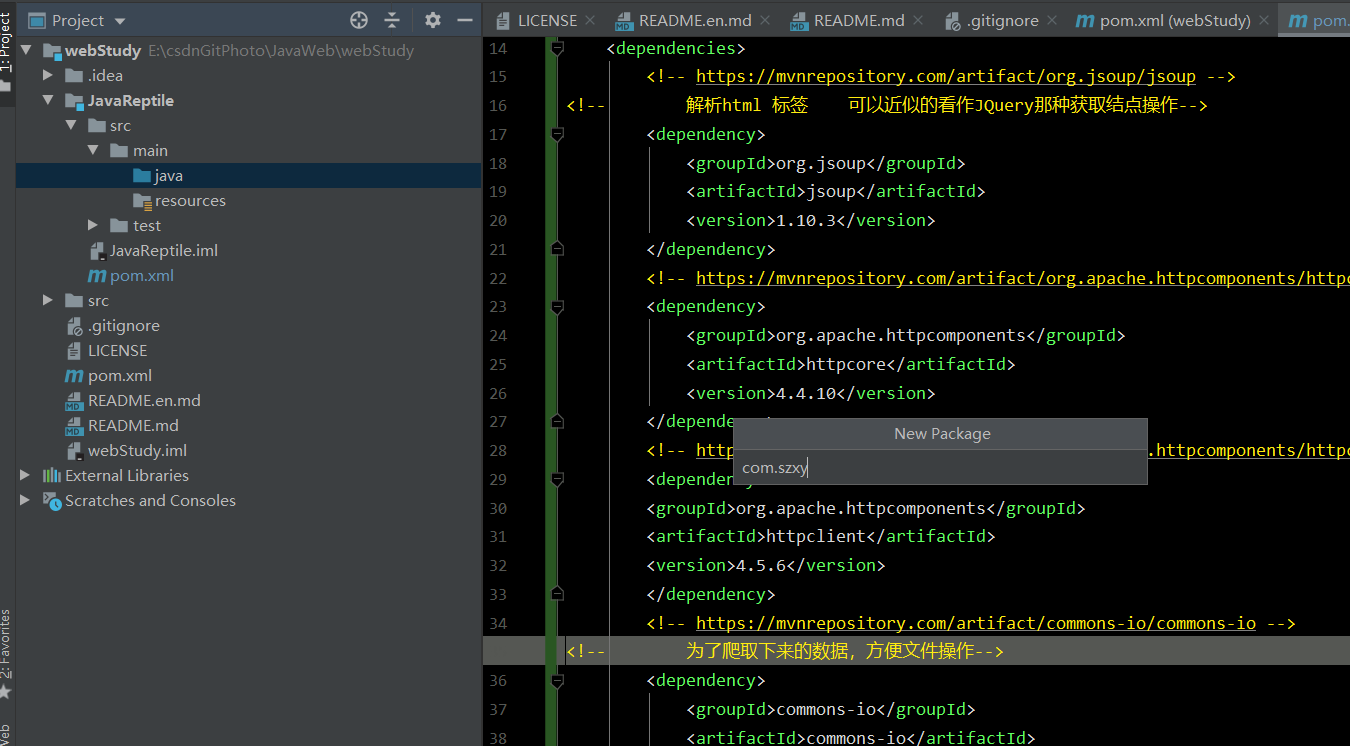The image size is (1350, 746).
Task: Click the JavaReptile.iml file icon
Action: 97,251
